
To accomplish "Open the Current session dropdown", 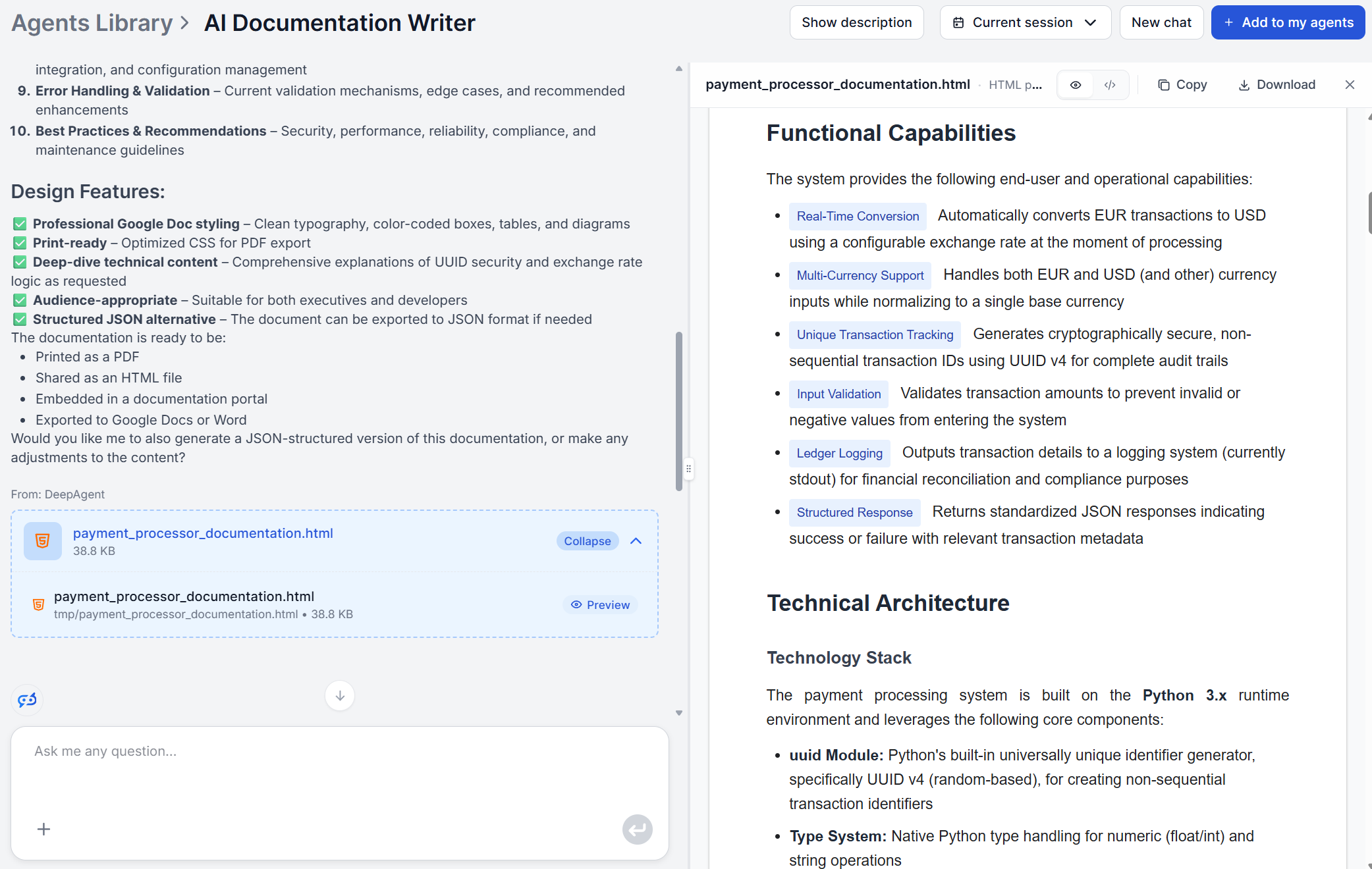I will click(x=1025, y=22).
